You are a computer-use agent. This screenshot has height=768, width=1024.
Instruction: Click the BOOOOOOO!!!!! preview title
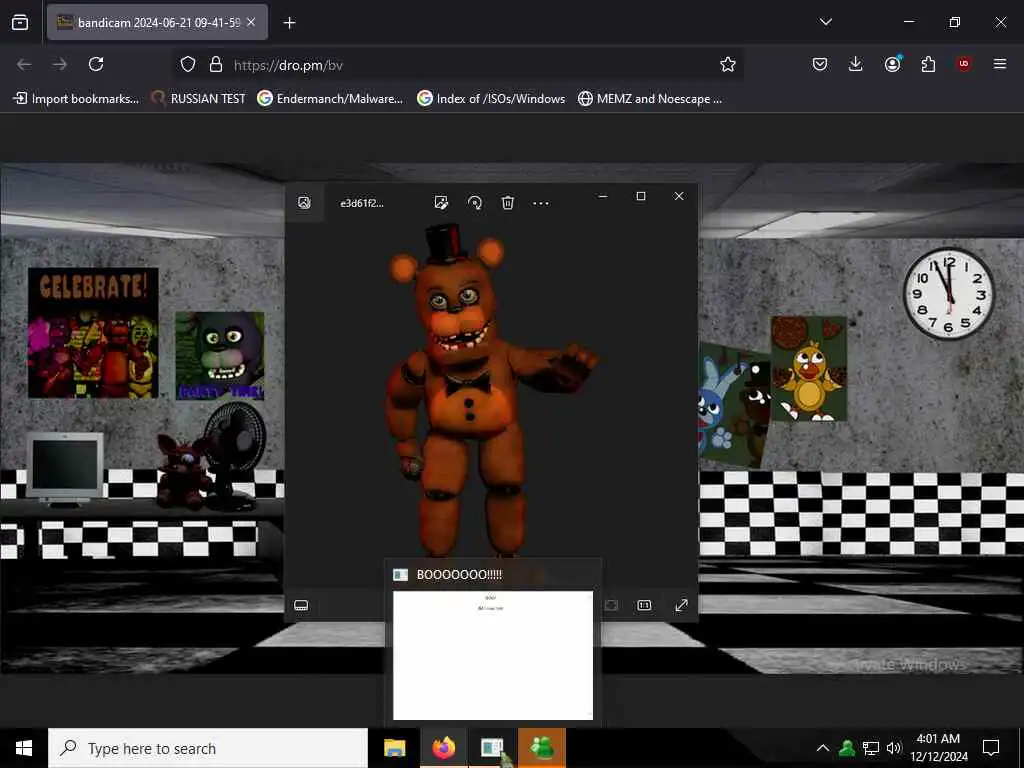(459, 575)
